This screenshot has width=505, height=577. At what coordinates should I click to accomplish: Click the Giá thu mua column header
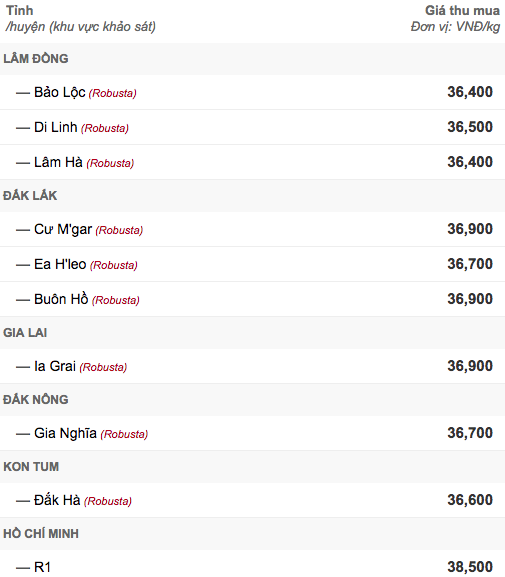point(462,11)
